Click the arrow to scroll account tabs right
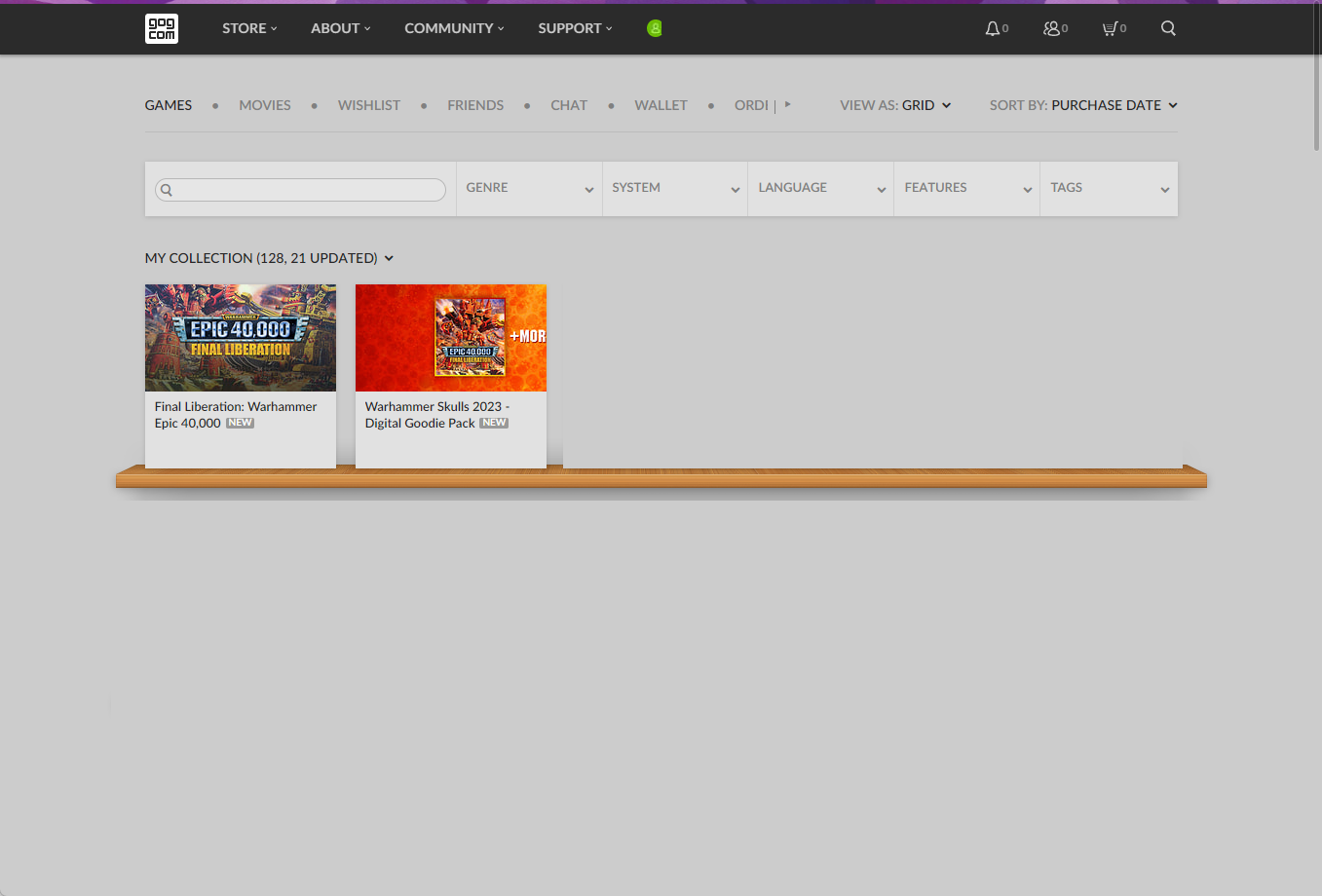 tap(787, 104)
